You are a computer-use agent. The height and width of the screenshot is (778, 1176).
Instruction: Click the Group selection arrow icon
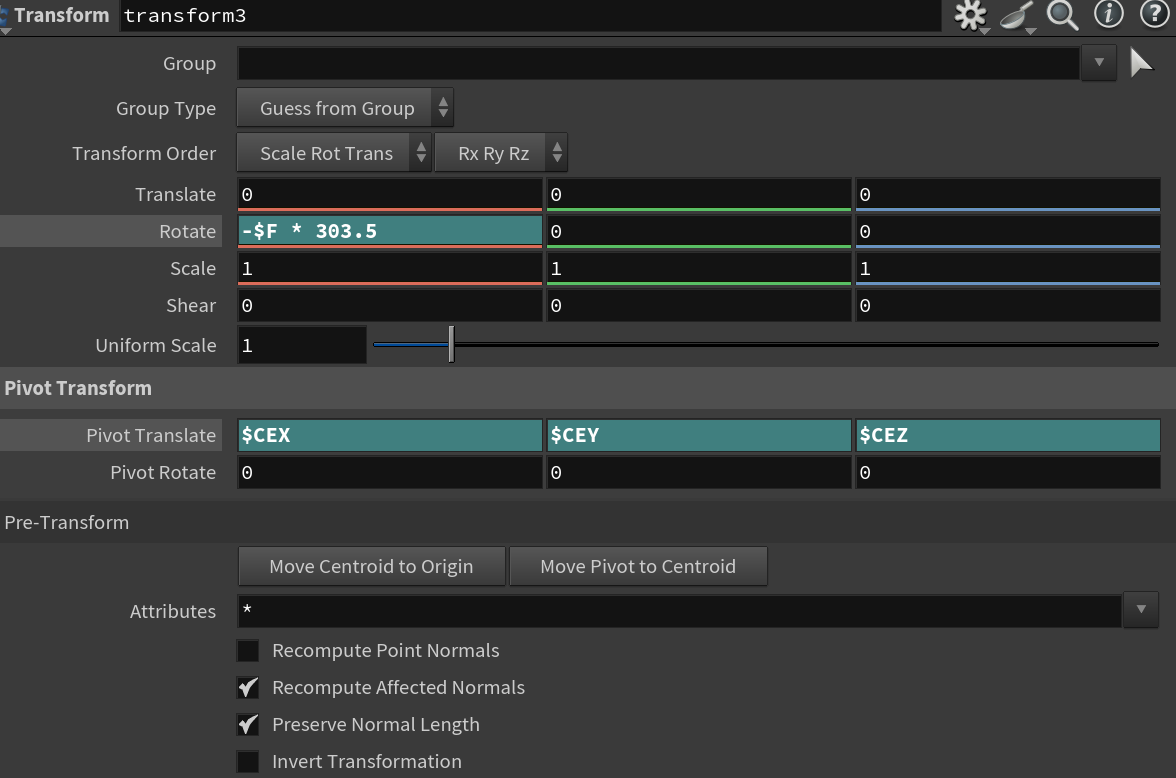point(1141,63)
